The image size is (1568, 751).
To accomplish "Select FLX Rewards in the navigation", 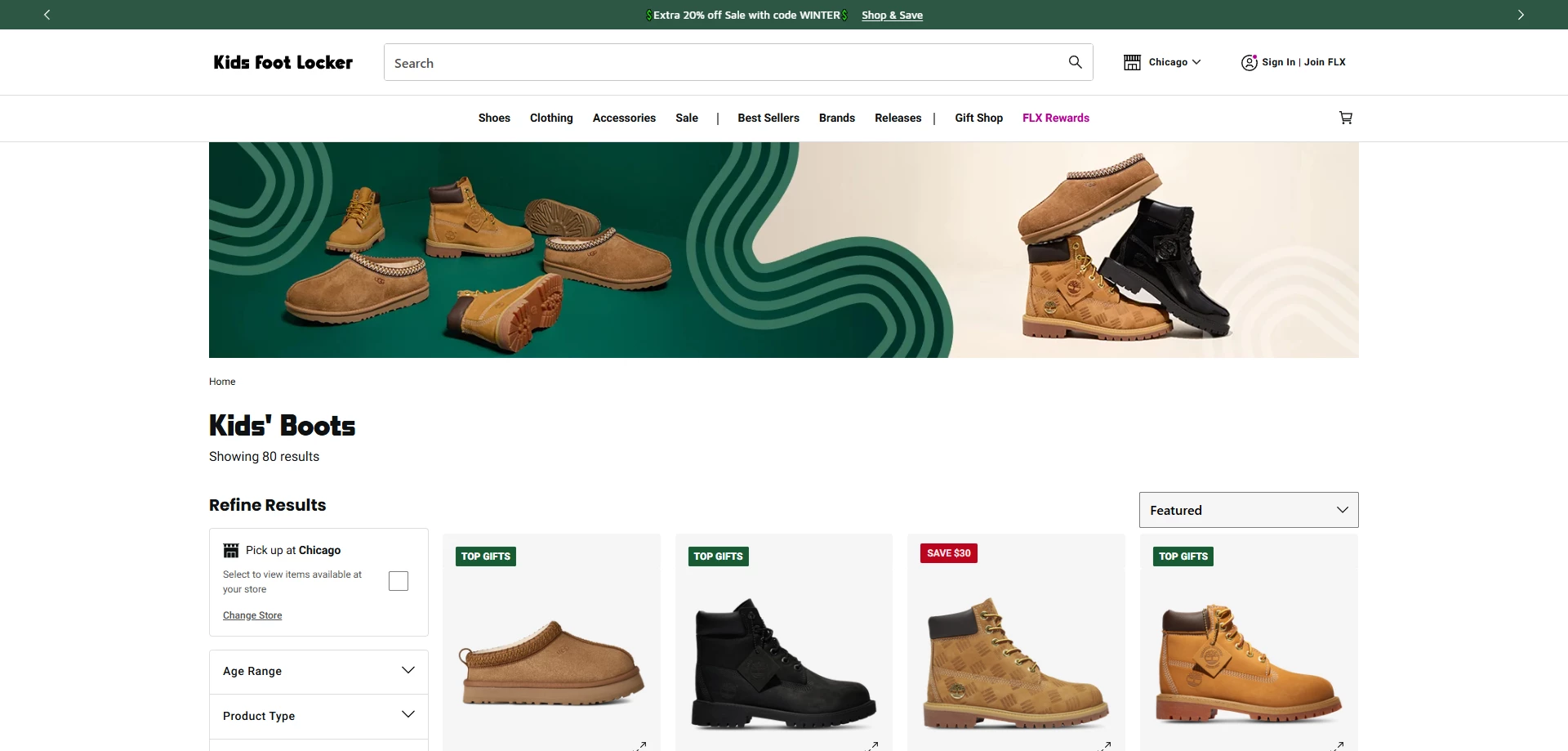I will click(1055, 118).
